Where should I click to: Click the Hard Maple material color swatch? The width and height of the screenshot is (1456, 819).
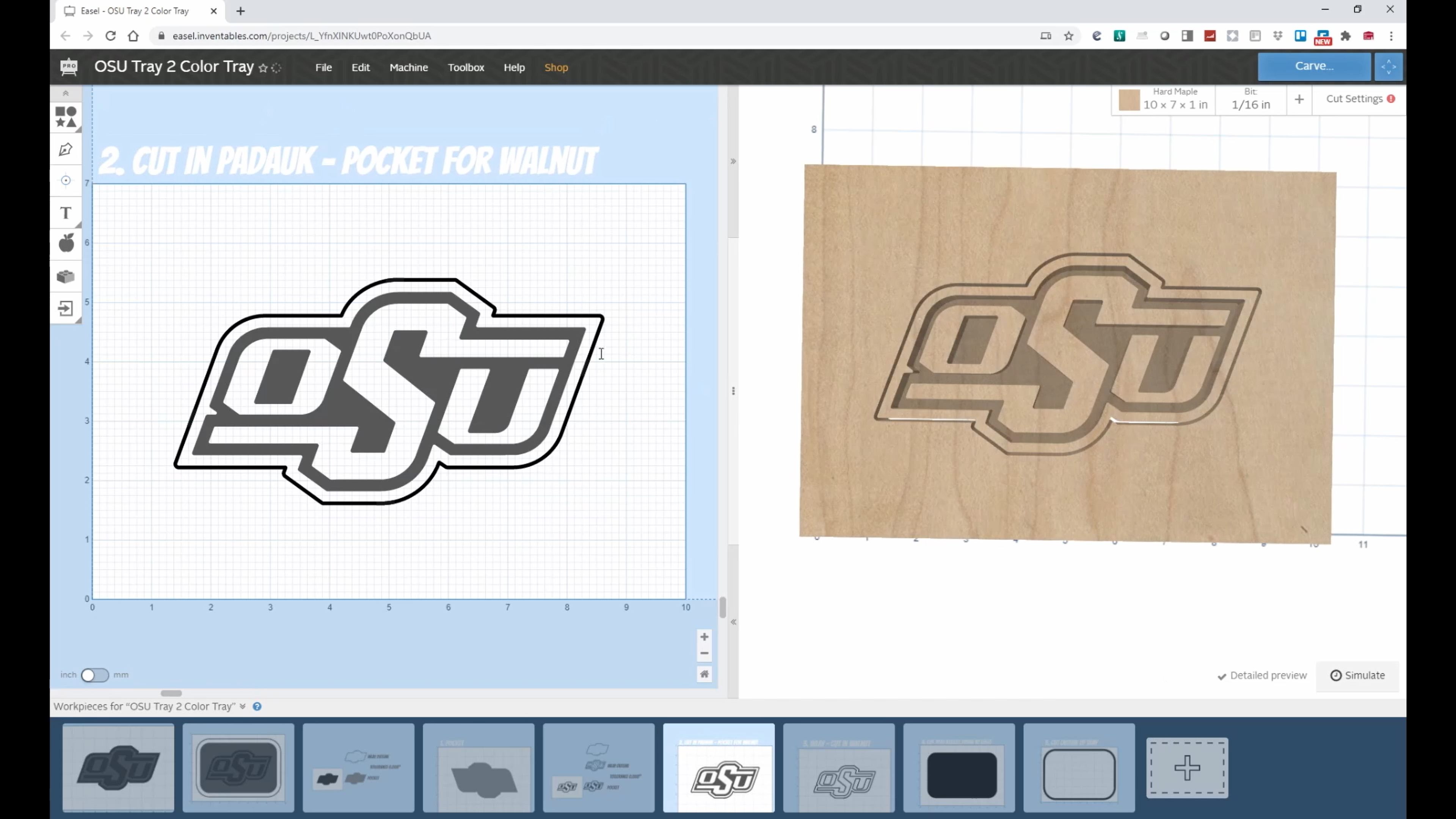[1129, 100]
